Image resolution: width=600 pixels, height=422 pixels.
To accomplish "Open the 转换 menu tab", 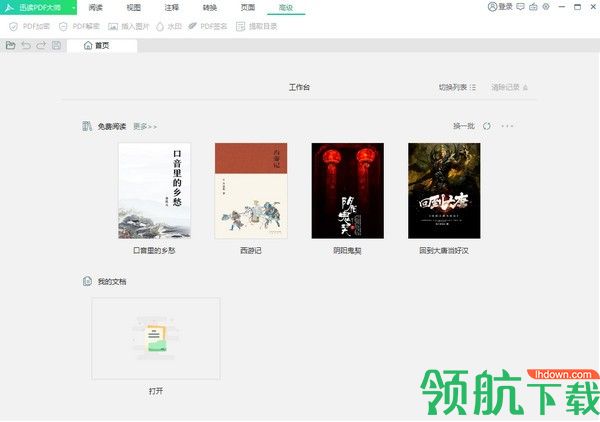I will click(x=210, y=7).
